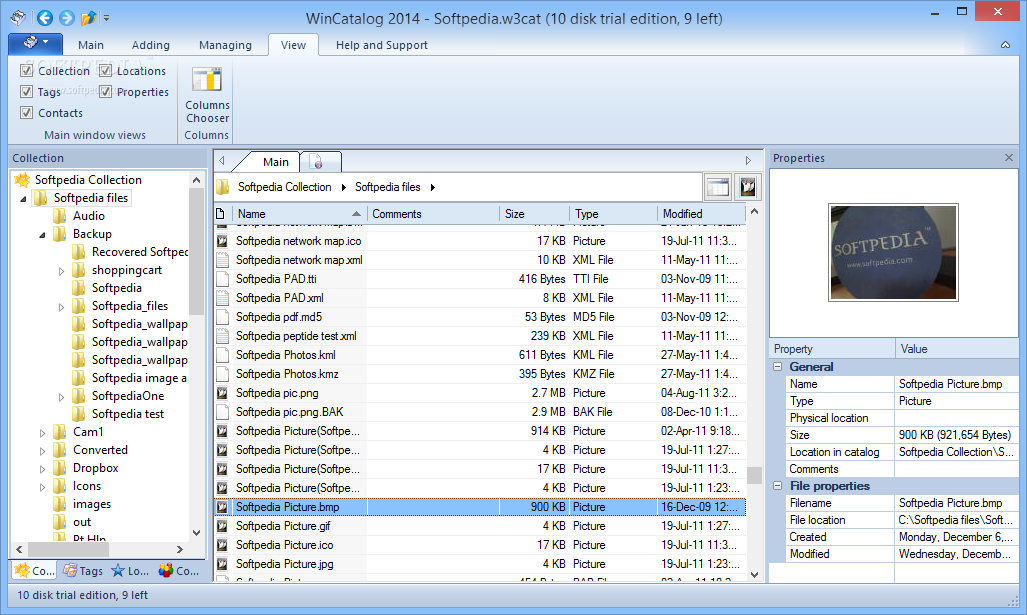
Task: Collapse the Softpedia files tree node
Action: click(x=24, y=198)
